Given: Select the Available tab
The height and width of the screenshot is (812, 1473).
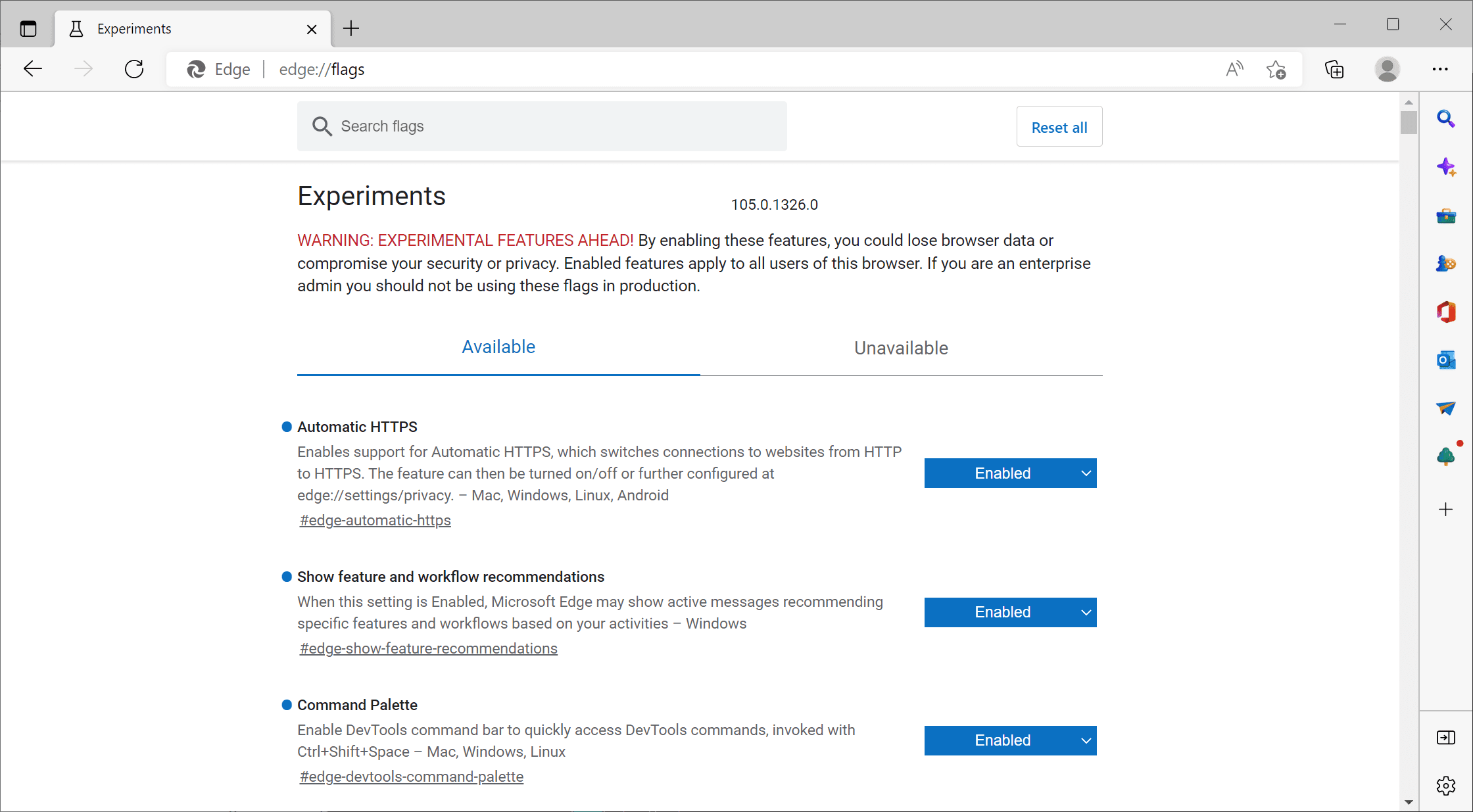Looking at the screenshot, I should [498, 347].
